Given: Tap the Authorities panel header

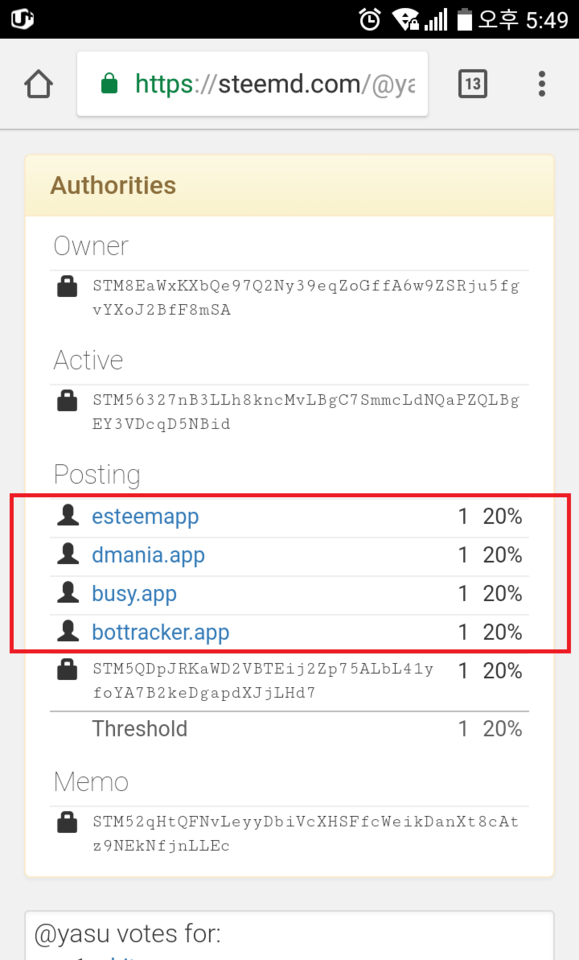Looking at the screenshot, I should coord(290,186).
